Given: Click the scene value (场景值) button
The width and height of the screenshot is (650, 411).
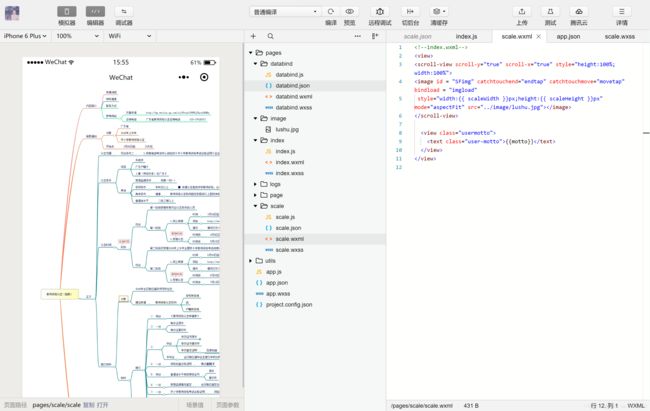Looking at the screenshot, I should 194,405.
